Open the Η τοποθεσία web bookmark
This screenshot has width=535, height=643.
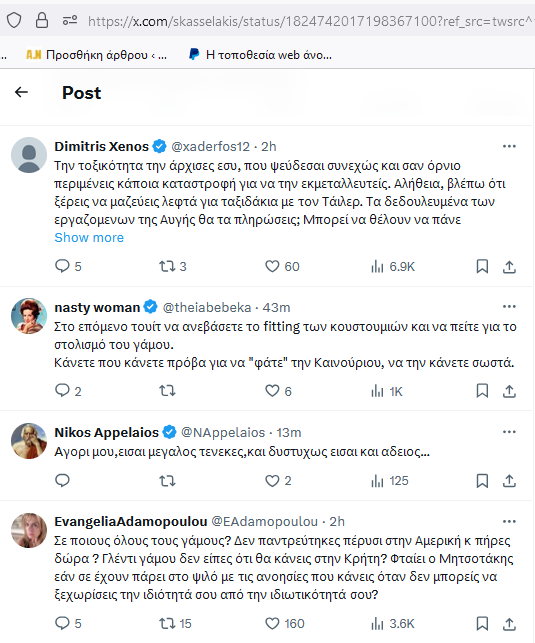point(260,55)
